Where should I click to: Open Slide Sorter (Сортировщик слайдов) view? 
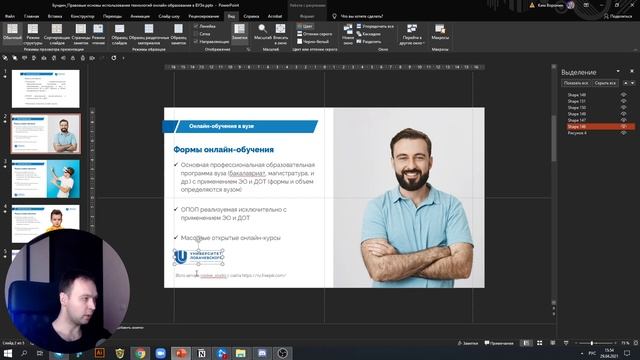point(57,33)
